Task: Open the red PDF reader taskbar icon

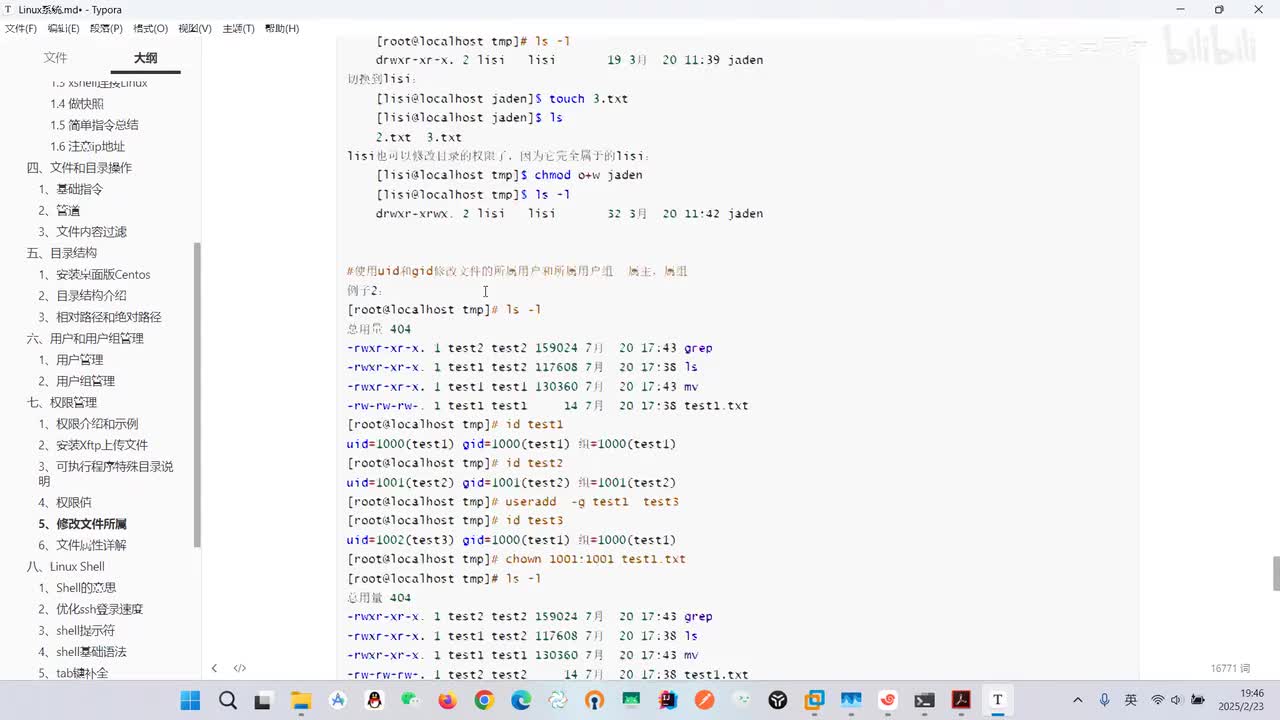Action: point(961,700)
